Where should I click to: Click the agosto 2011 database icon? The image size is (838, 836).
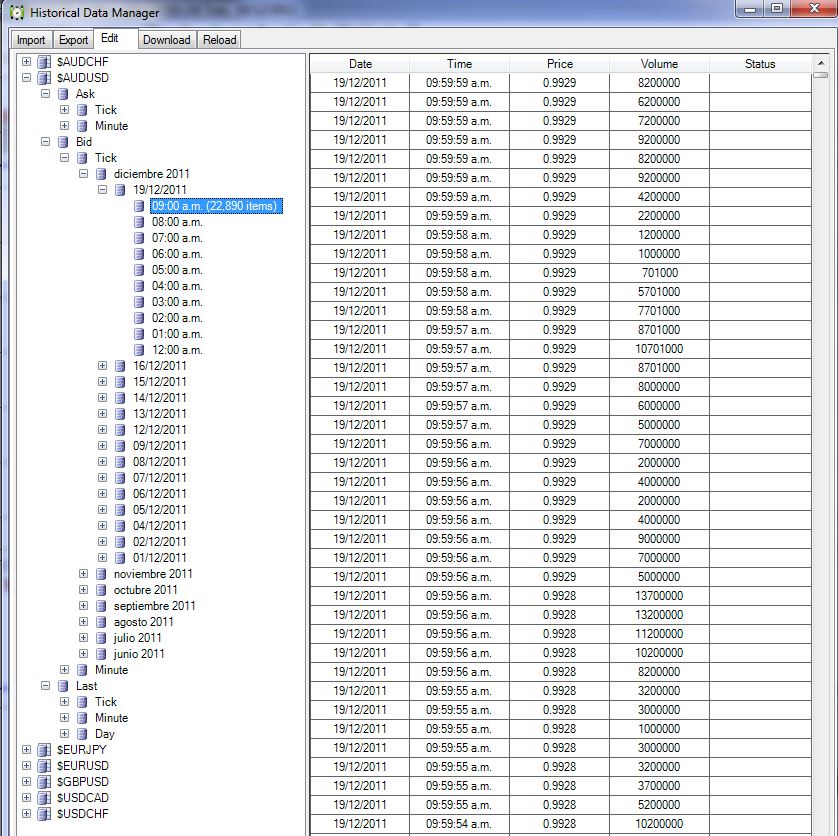click(101, 622)
